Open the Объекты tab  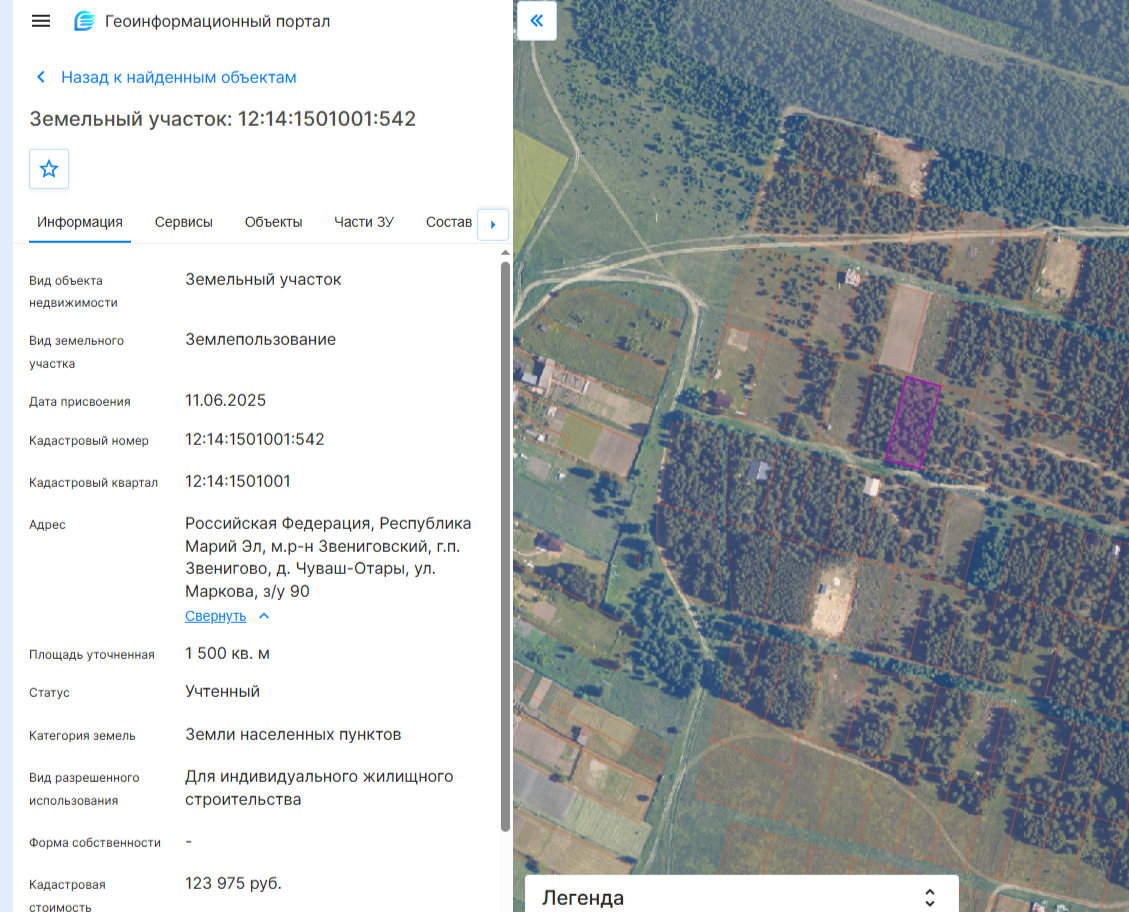coord(274,222)
